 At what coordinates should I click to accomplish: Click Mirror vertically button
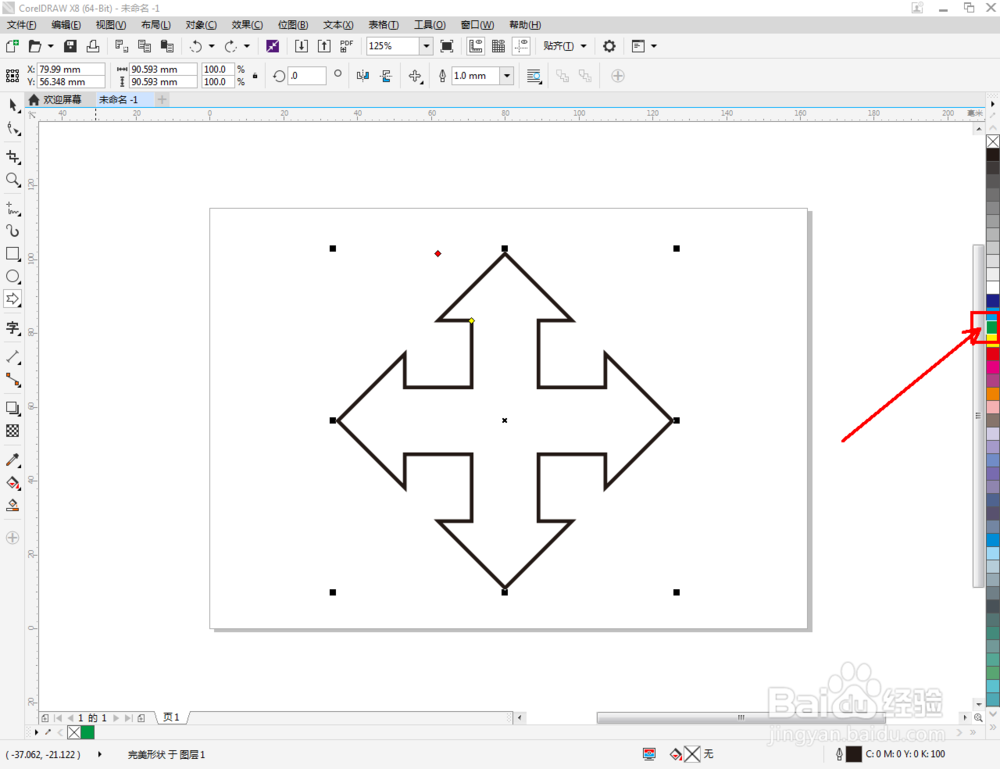tap(386, 76)
